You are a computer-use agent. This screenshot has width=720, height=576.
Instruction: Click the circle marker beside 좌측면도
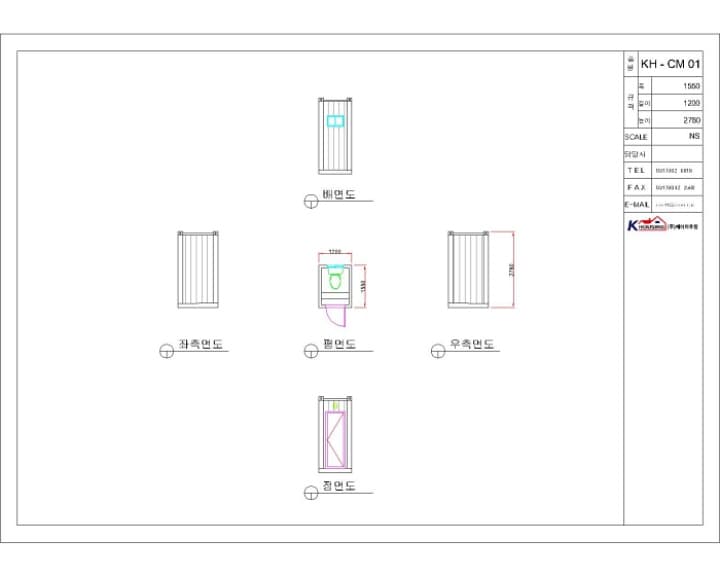coord(166,351)
